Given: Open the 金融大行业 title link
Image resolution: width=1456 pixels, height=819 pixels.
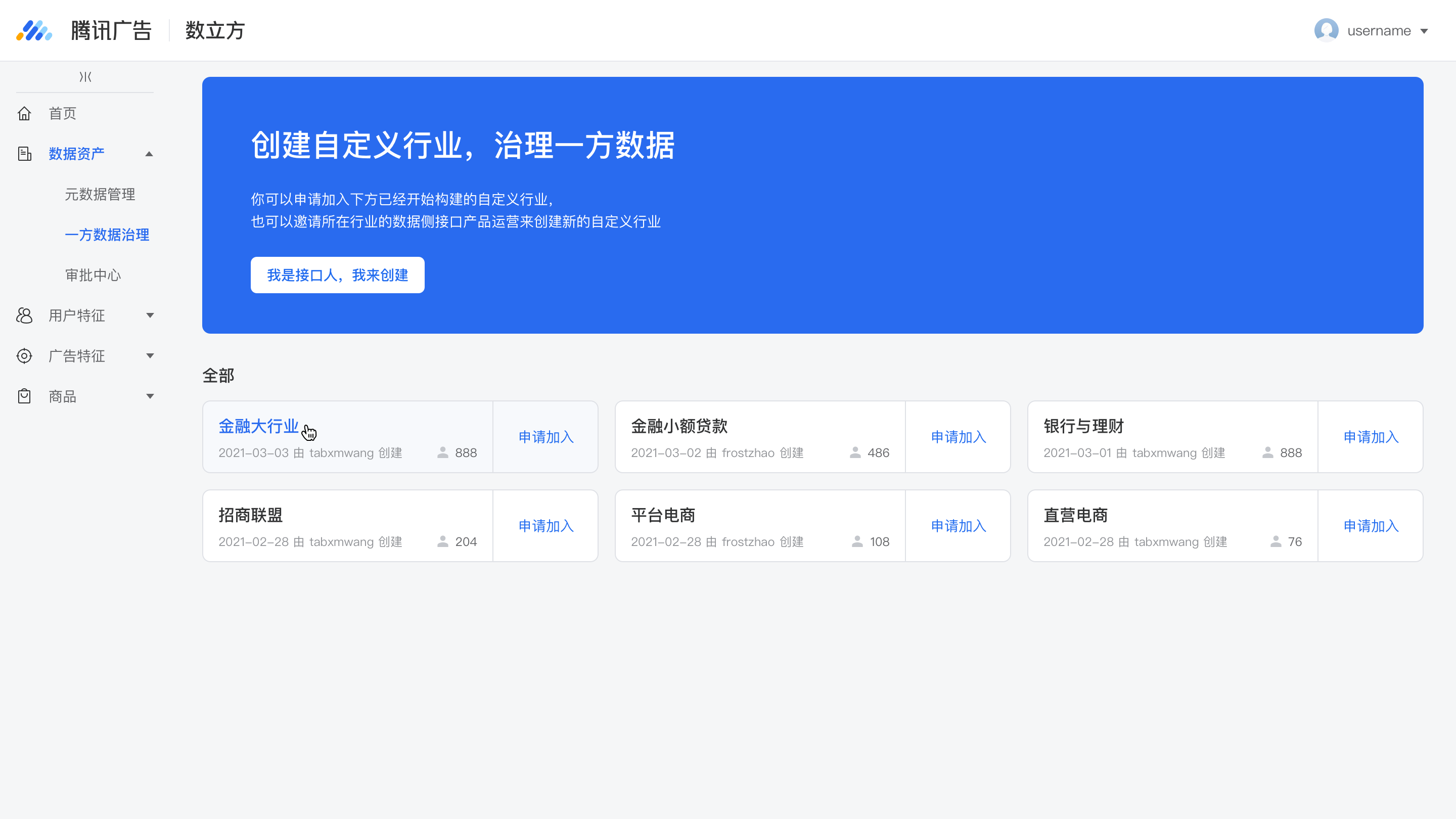Looking at the screenshot, I should (258, 426).
